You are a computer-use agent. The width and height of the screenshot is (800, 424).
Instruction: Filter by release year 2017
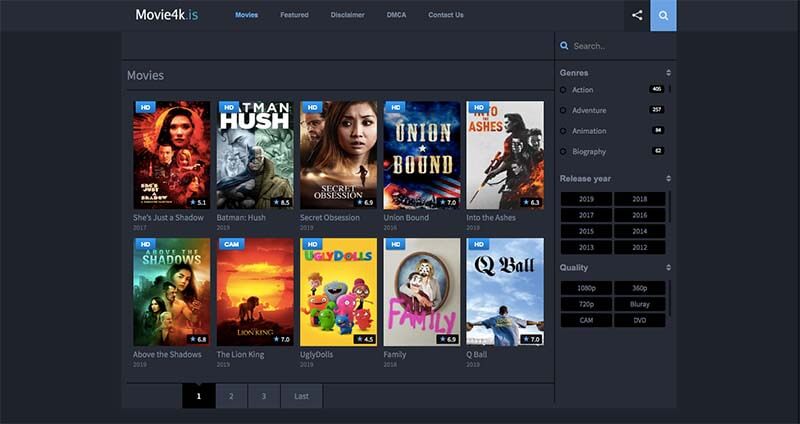586,215
